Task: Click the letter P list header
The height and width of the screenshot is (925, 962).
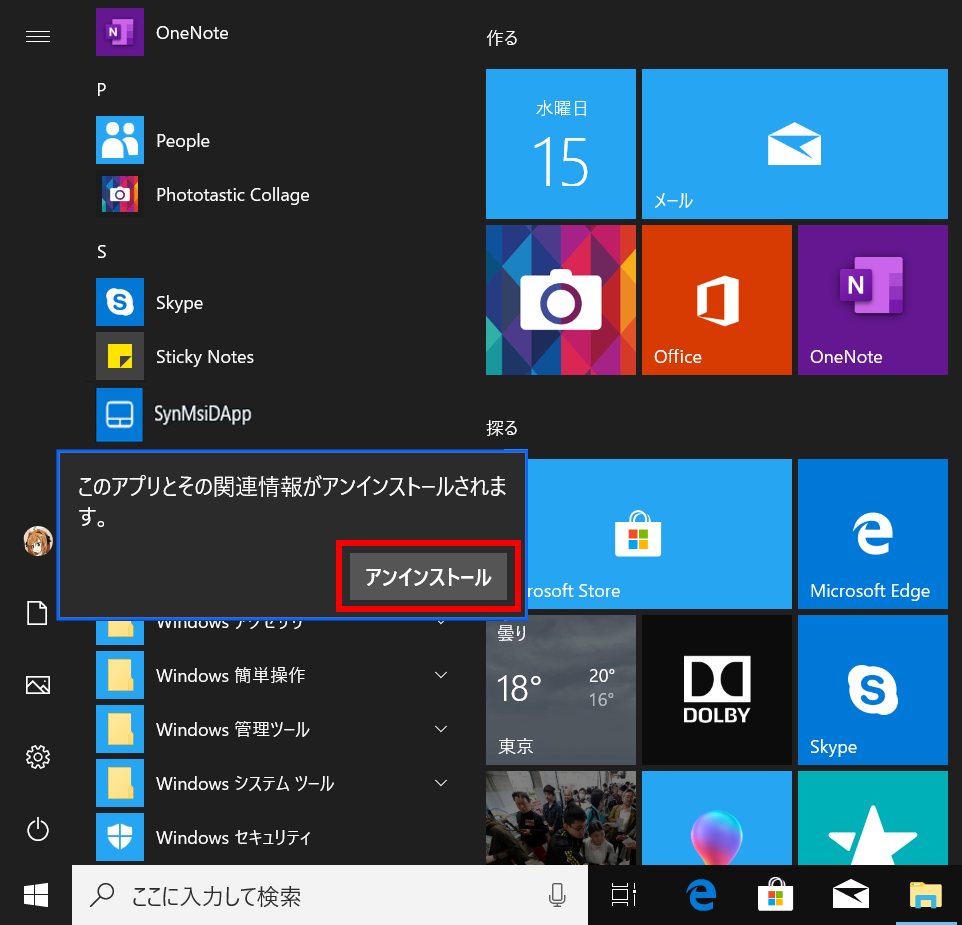Action: [101, 90]
